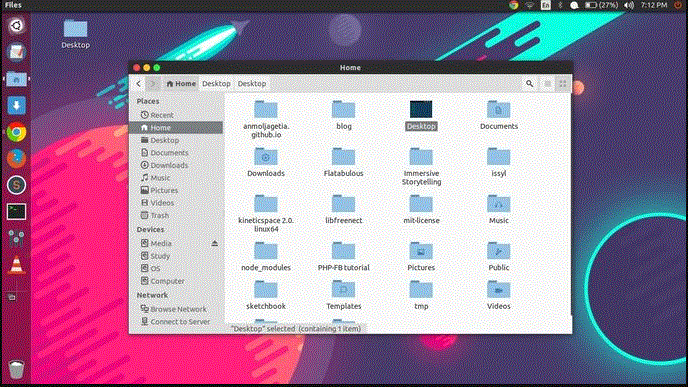Launch Firefox from the dock

tap(16, 158)
